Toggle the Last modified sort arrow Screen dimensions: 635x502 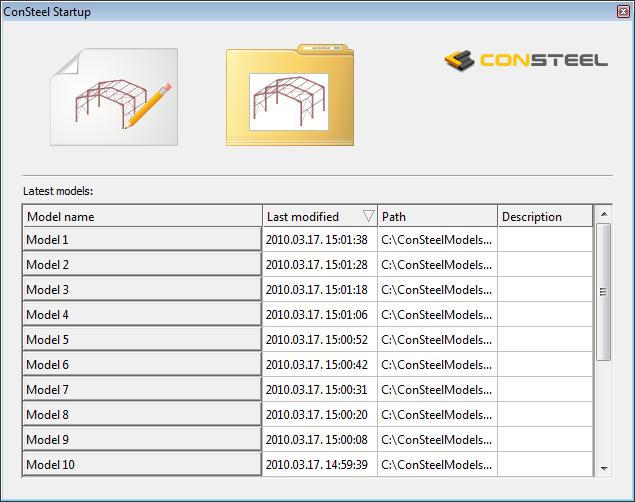(368, 216)
